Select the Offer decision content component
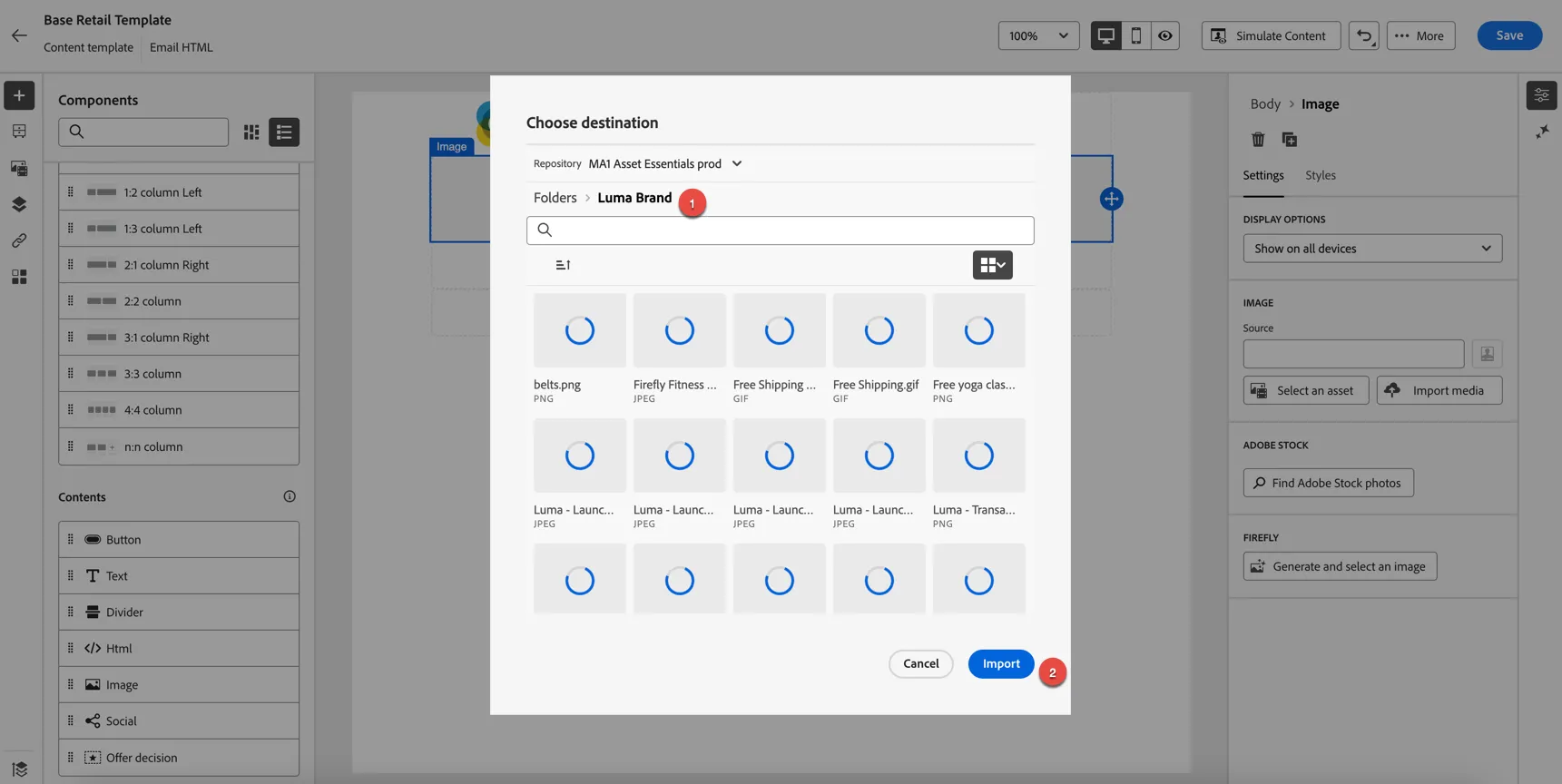This screenshot has width=1562, height=784. coord(179,758)
